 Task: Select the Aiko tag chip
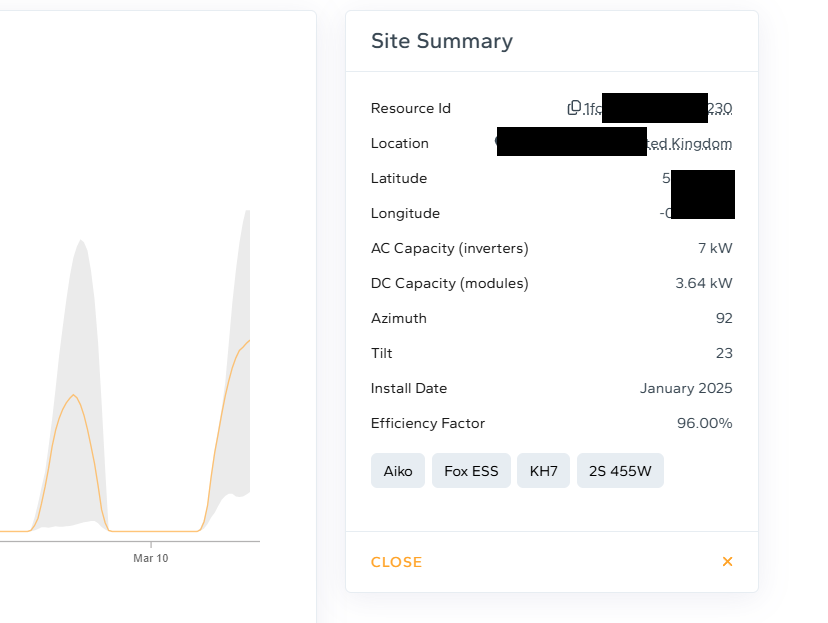[x=398, y=471]
